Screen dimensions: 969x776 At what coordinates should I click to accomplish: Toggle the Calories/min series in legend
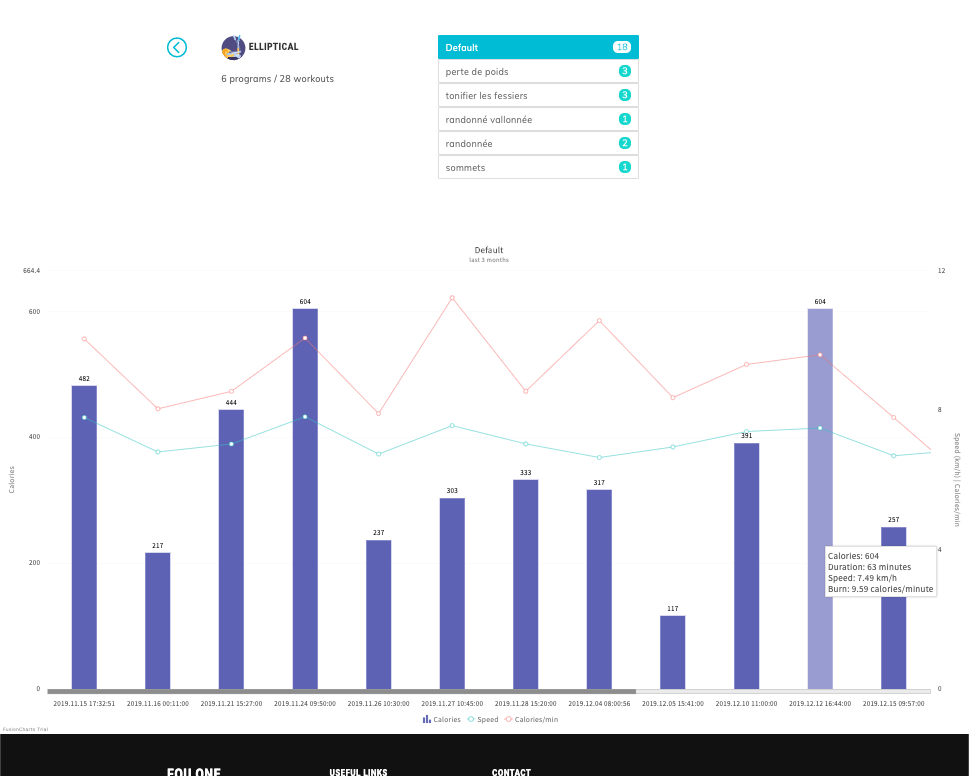(531, 719)
